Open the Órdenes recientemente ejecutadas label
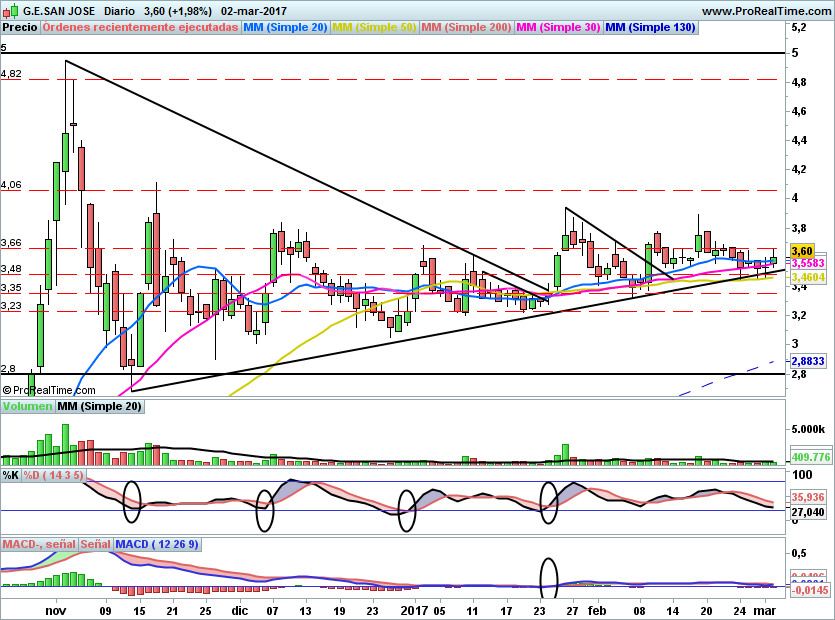 pyautogui.click(x=140, y=28)
